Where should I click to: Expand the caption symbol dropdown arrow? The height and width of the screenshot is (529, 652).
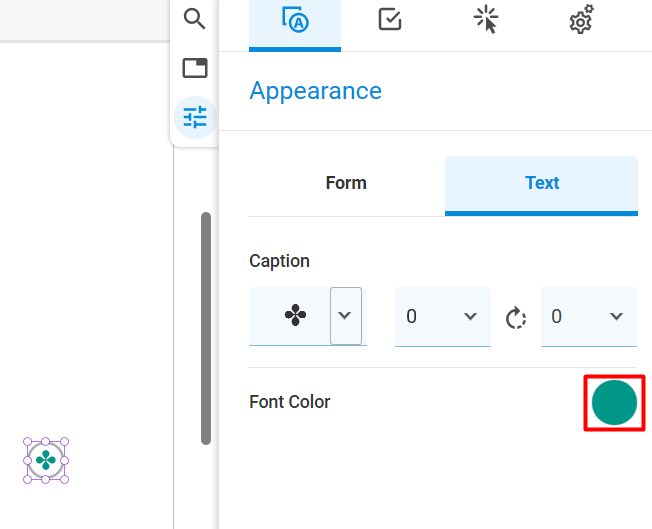[x=346, y=316]
